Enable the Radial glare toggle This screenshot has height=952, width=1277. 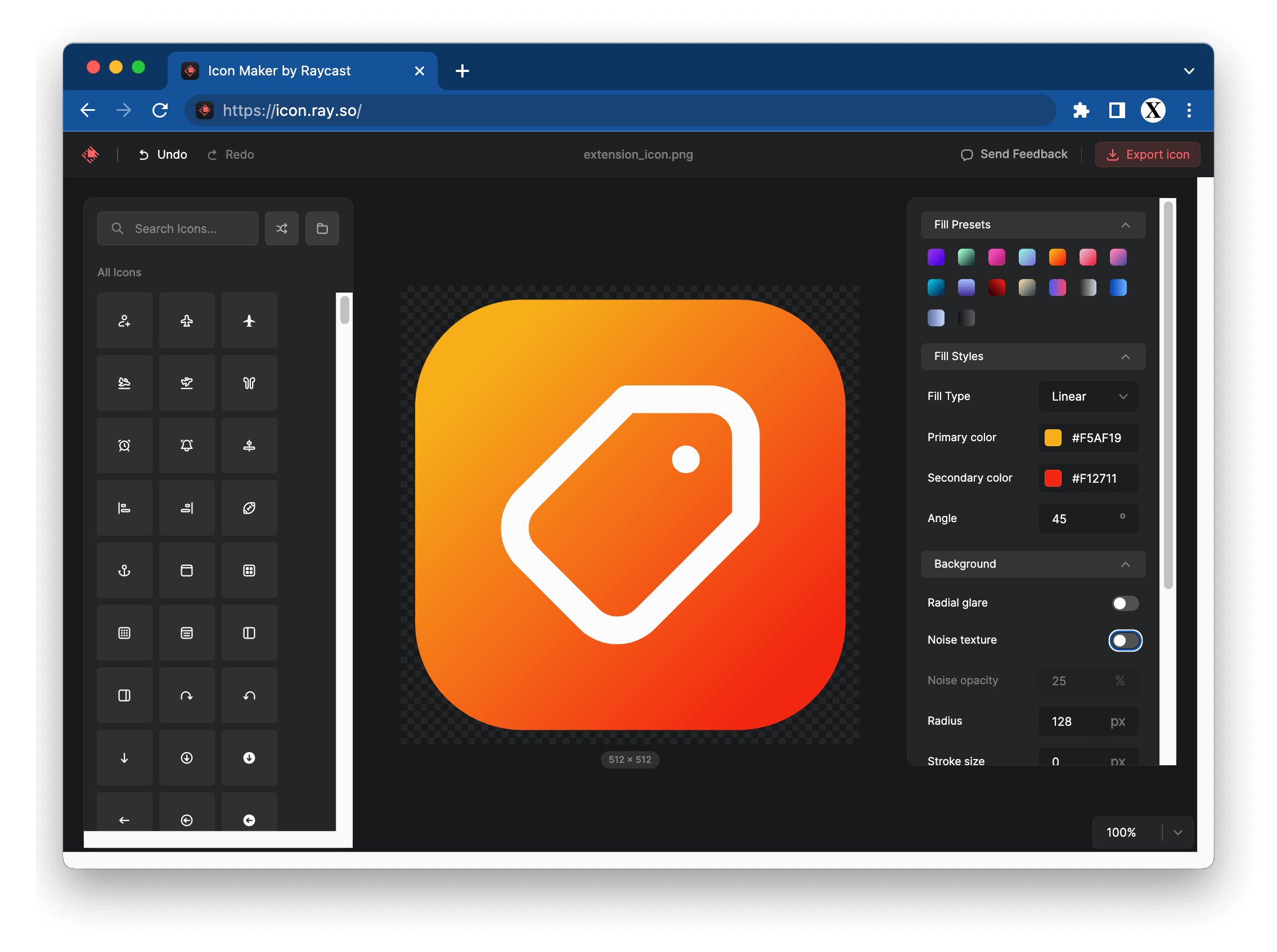point(1125,603)
